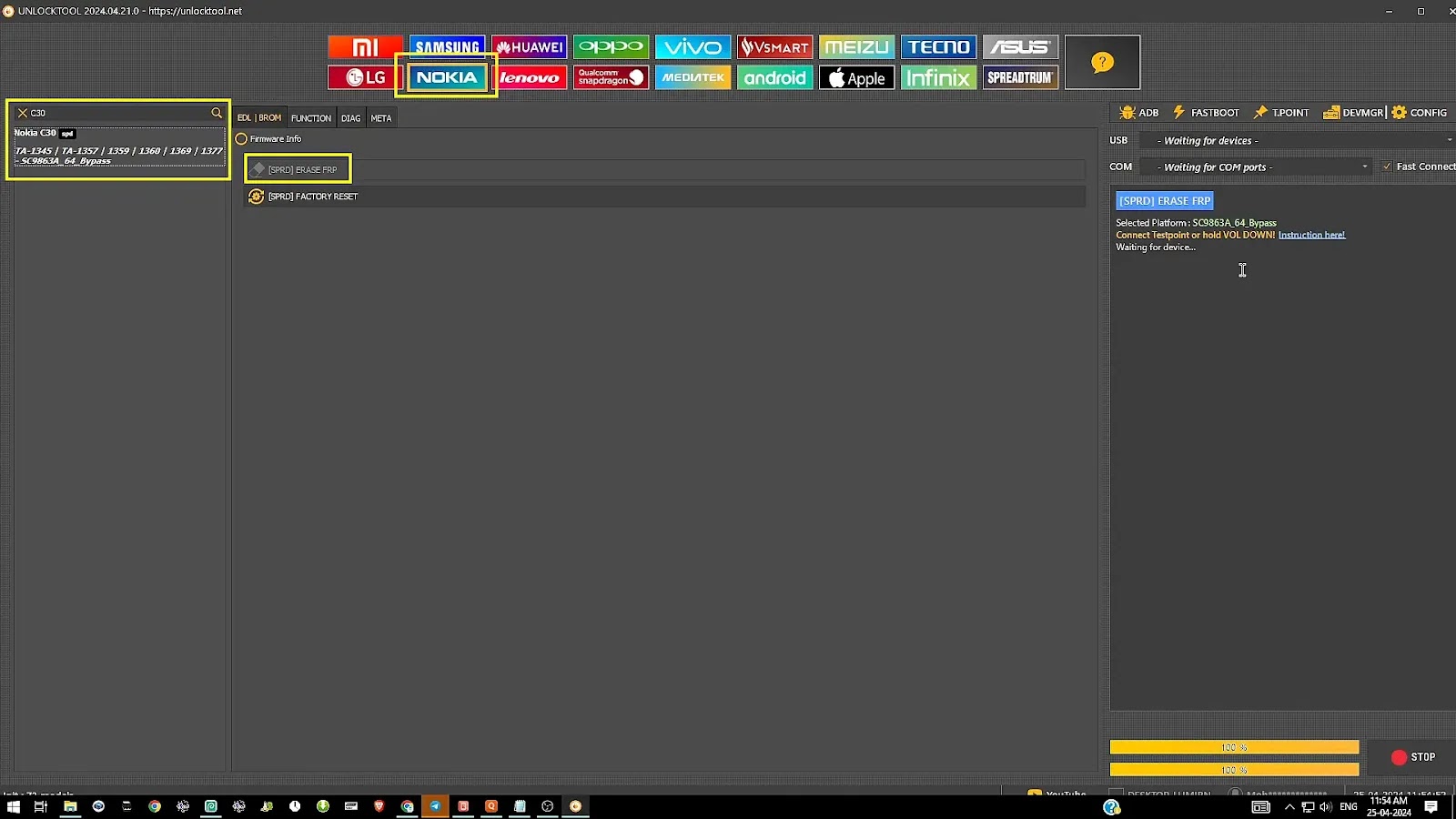Viewport: 1456px width, 819px height.
Task: Toggle the Fast Connect checkbox
Action: [1387, 167]
